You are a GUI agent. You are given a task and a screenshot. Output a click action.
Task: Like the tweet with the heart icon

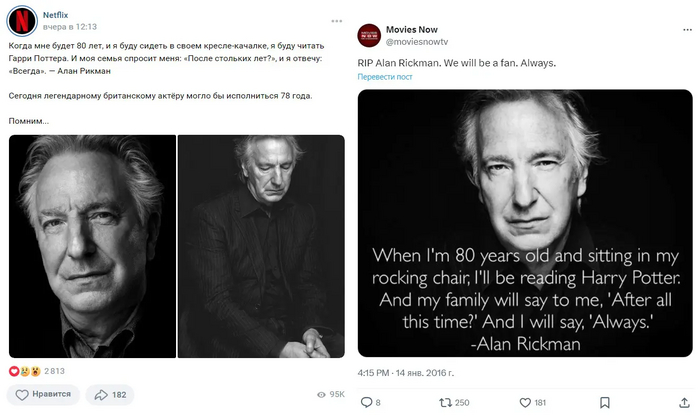525,402
